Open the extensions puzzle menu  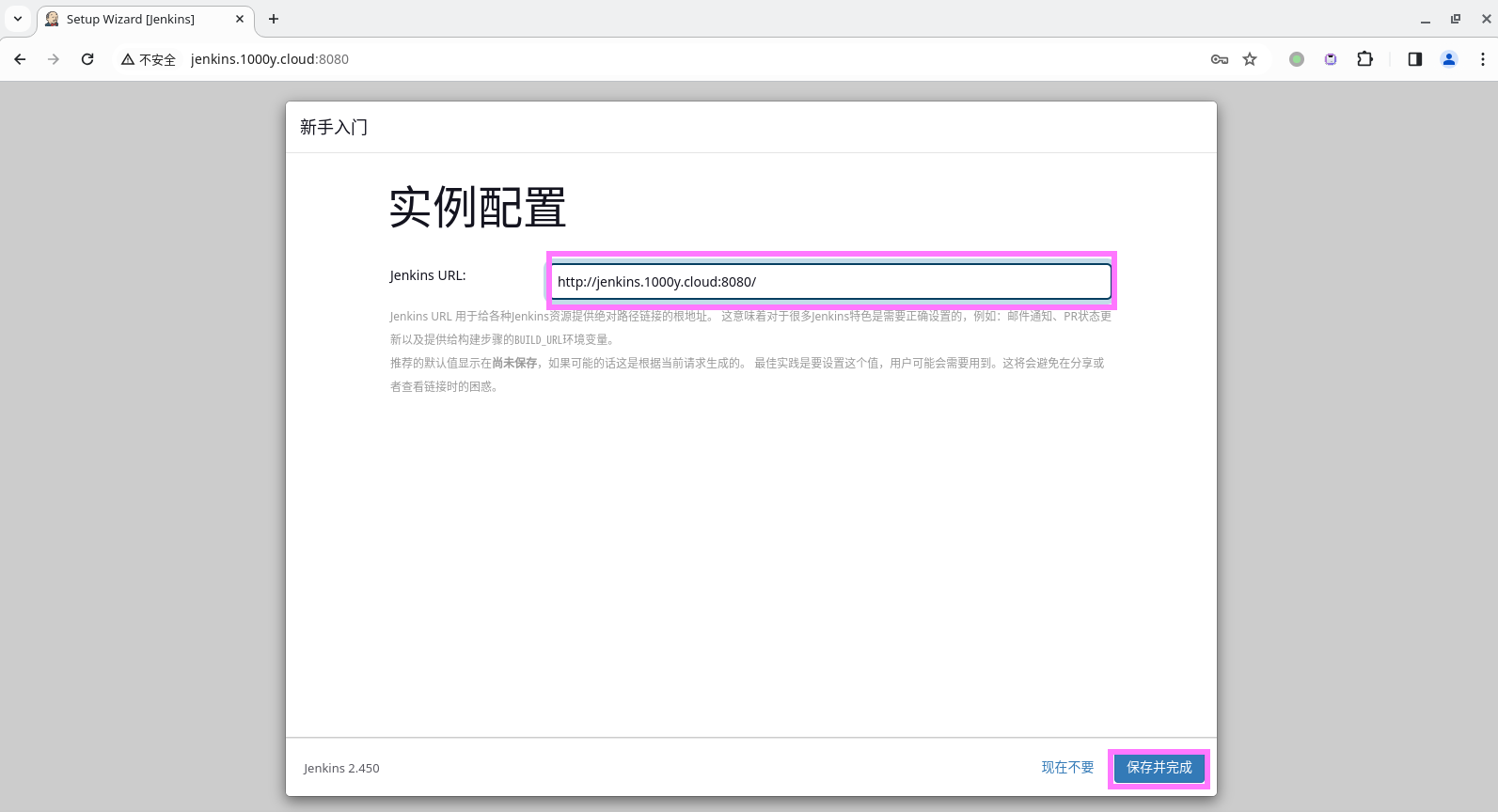(1364, 59)
